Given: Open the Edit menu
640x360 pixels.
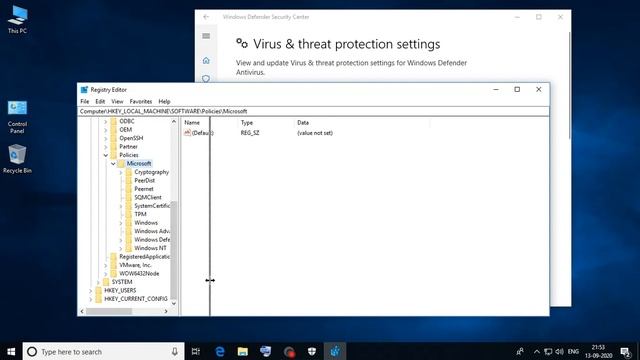Looking at the screenshot, I should [x=100, y=101].
